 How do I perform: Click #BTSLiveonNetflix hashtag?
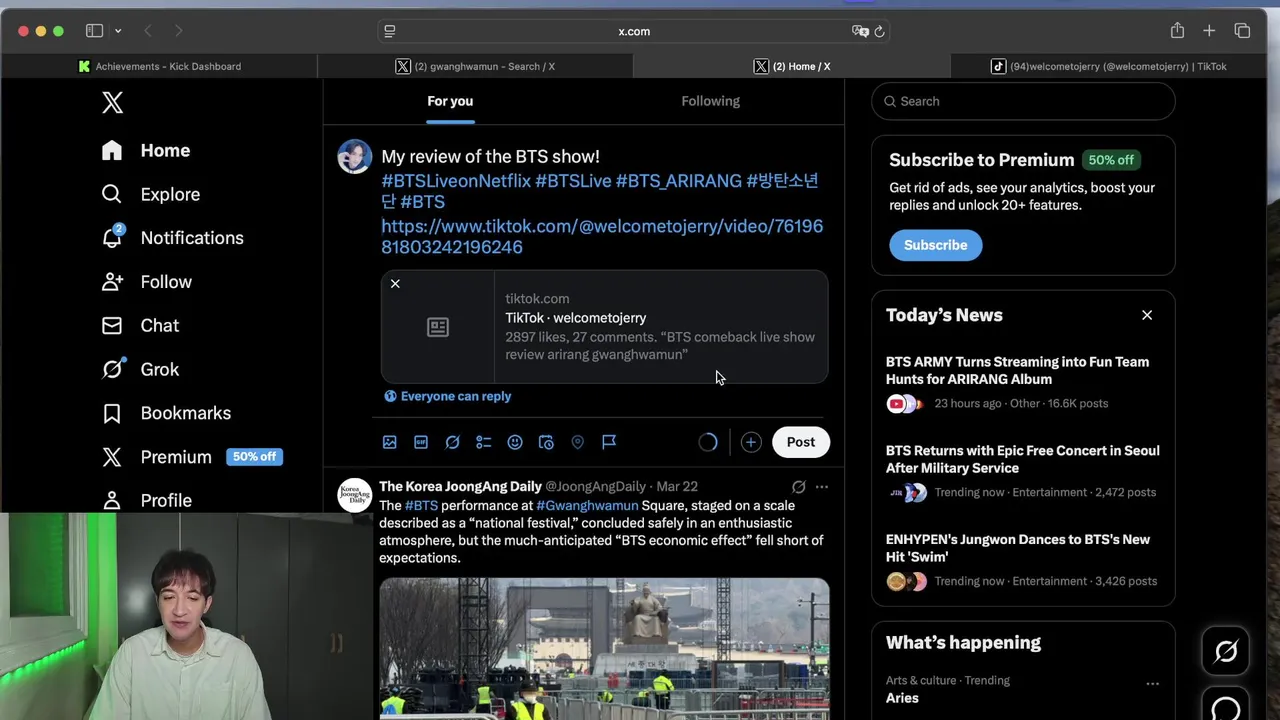456,181
